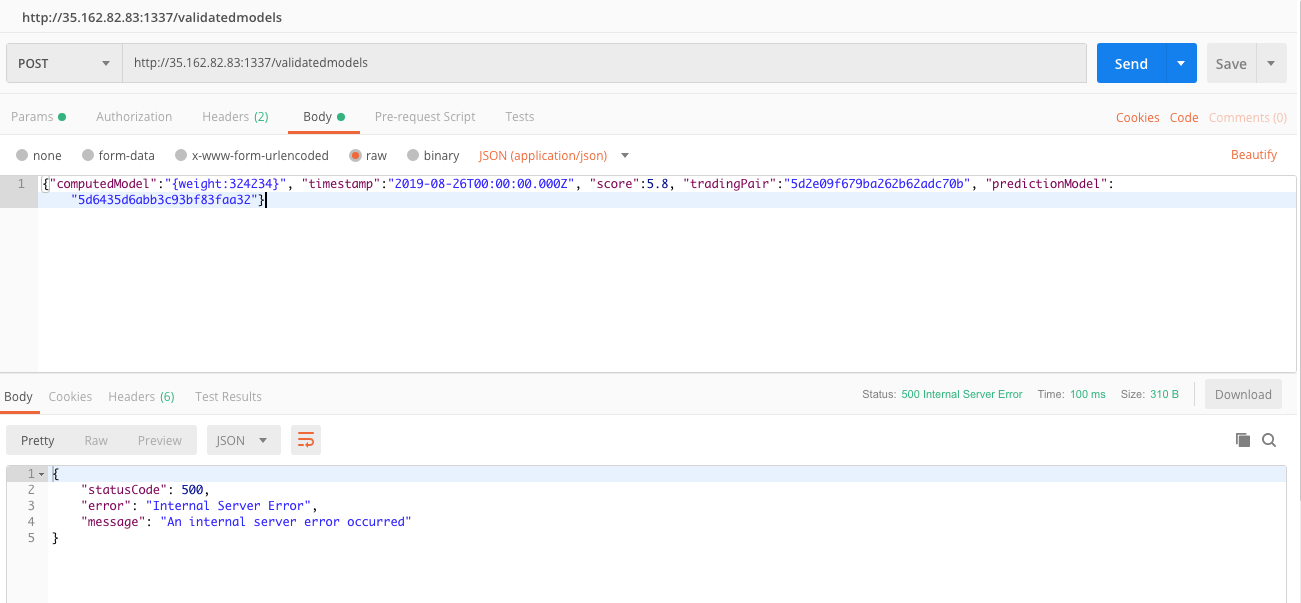Switch response view to Preview
The image size is (1301, 603).
pos(160,440)
